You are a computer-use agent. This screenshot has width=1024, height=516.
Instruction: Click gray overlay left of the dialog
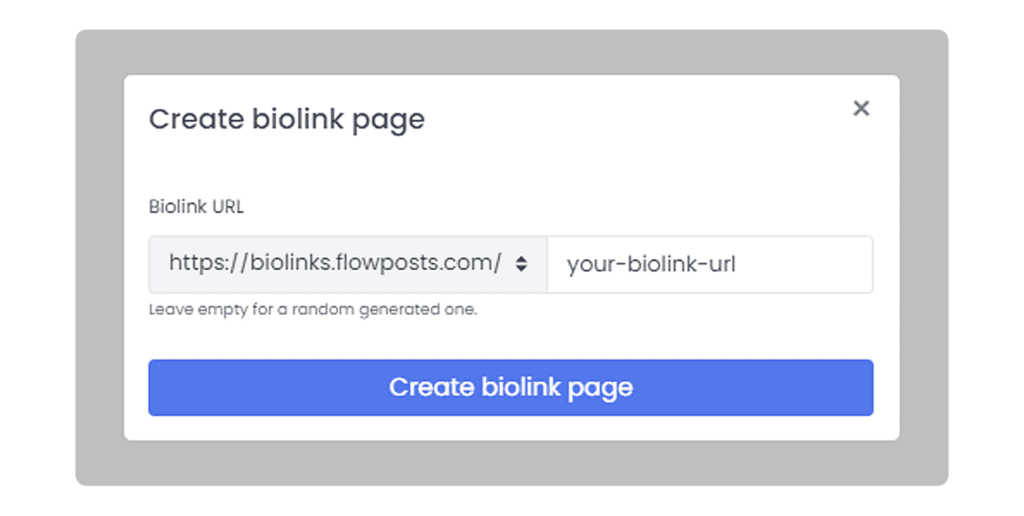(100, 257)
